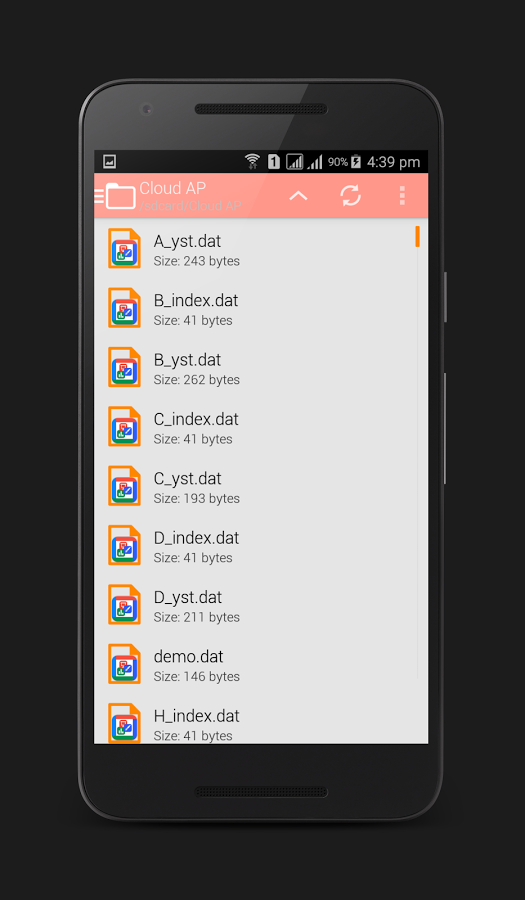This screenshot has width=525, height=900.
Task: Tap the /sdcard/Cloud AP path text
Action: click(x=190, y=206)
